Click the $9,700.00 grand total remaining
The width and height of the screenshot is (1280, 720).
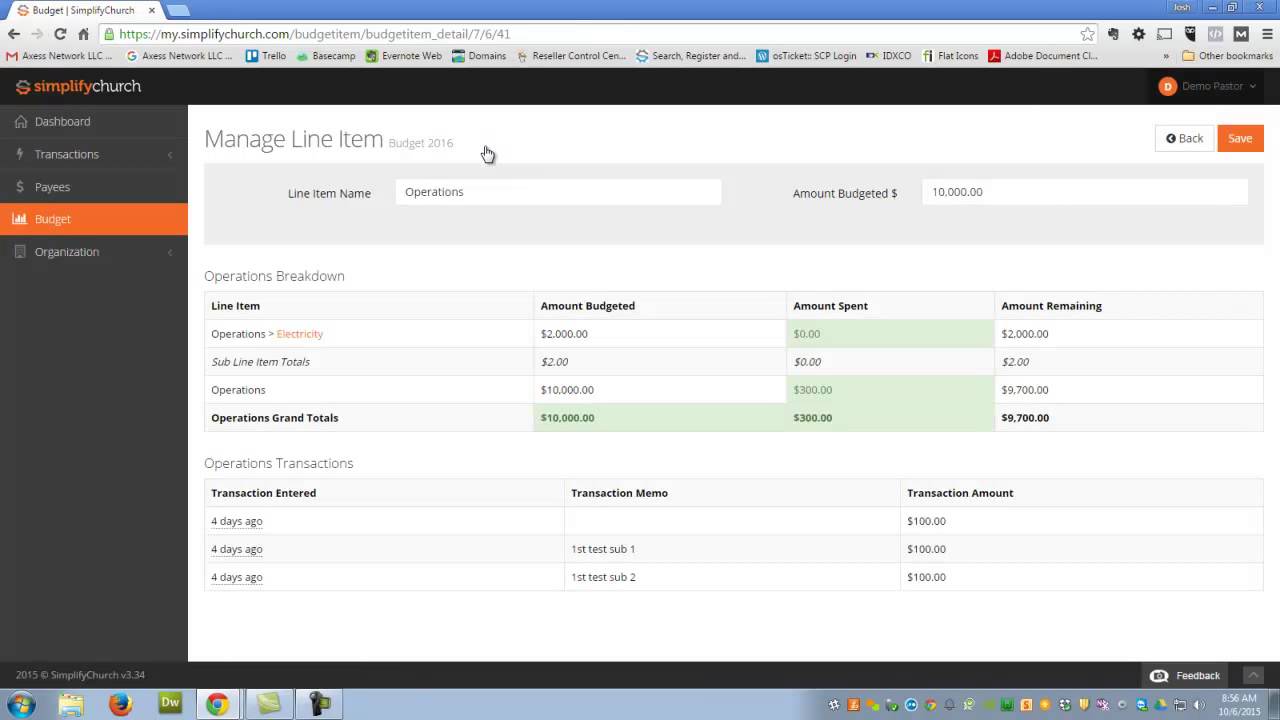[x=1025, y=418]
